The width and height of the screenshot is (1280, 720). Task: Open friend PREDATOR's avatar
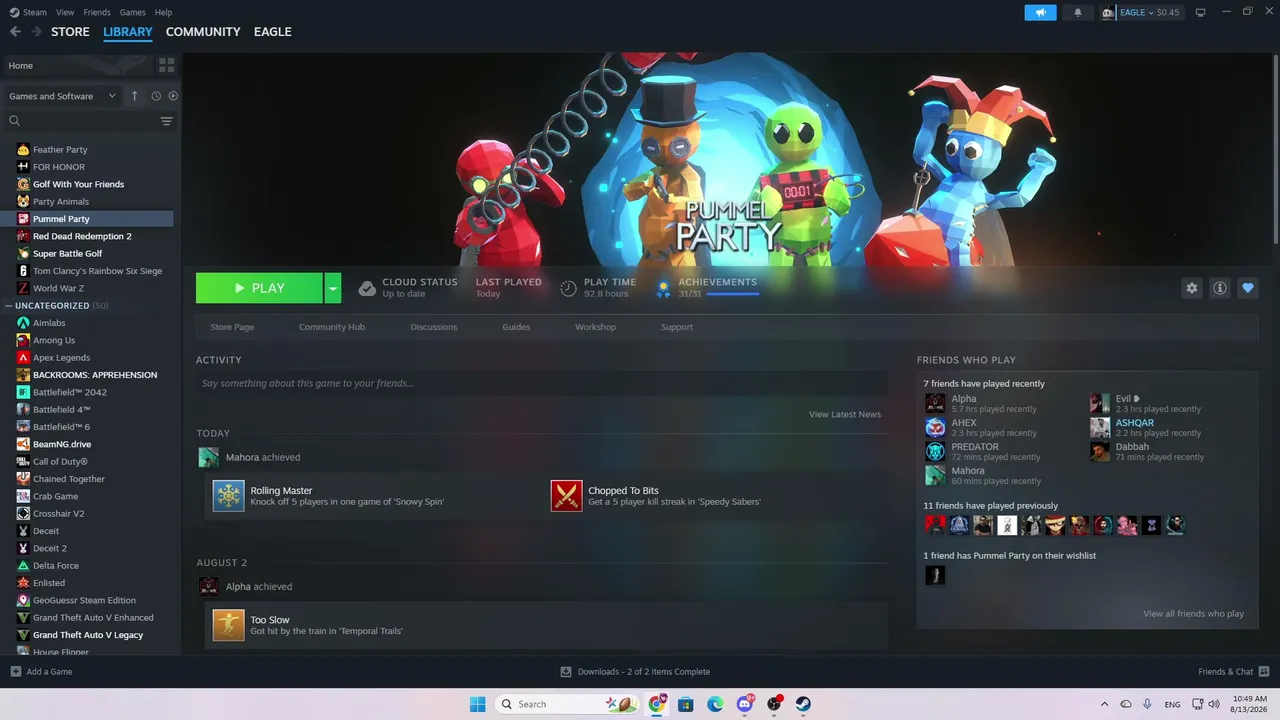pyautogui.click(x=935, y=452)
